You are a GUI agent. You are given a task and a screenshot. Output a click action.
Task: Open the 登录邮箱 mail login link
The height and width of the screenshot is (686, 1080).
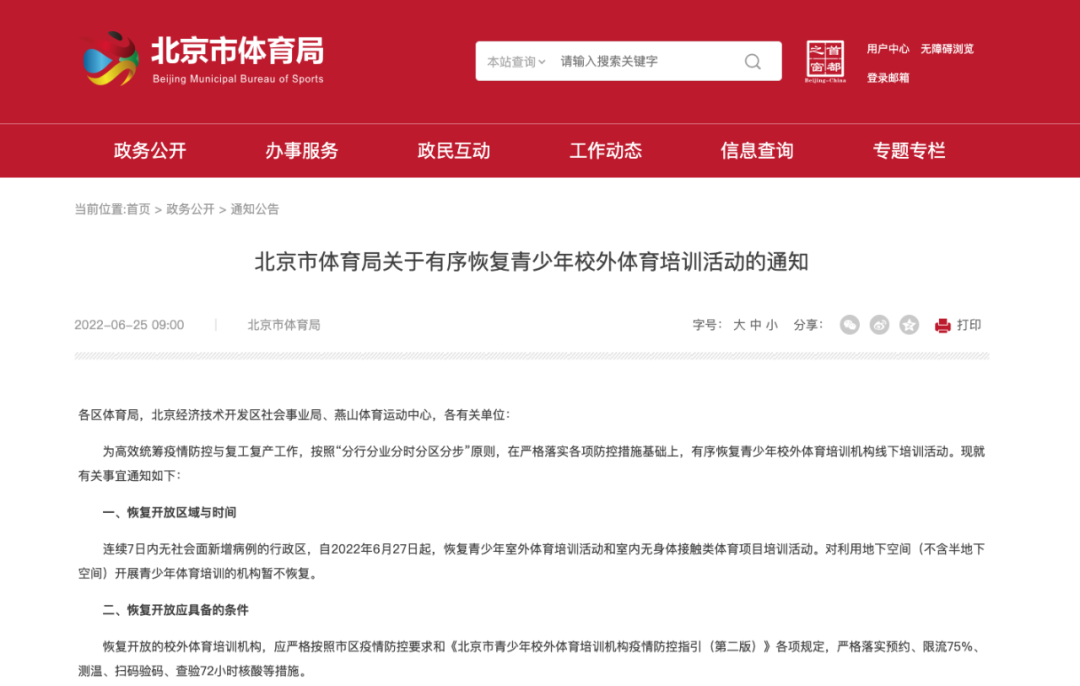(888, 78)
